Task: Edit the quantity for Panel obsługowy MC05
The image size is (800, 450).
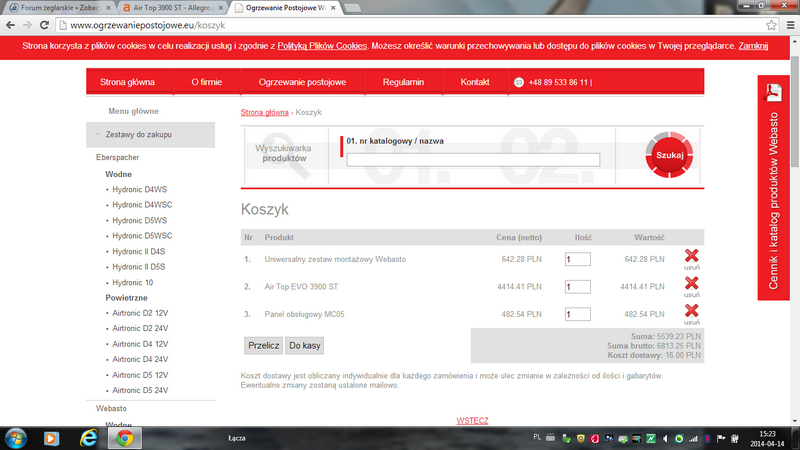Action: coord(578,314)
